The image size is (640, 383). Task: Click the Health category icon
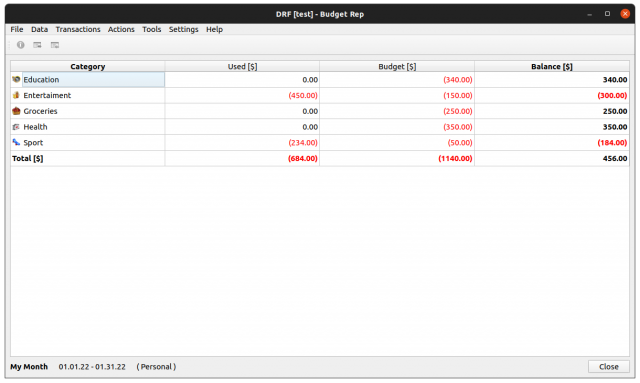click(16, 127)
